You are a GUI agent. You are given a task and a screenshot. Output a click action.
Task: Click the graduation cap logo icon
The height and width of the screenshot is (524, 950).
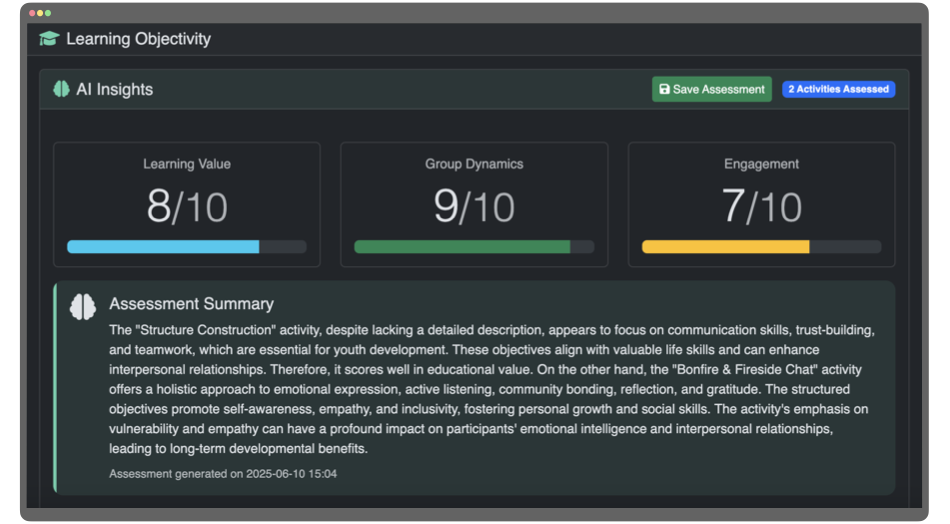coord(49,39)
